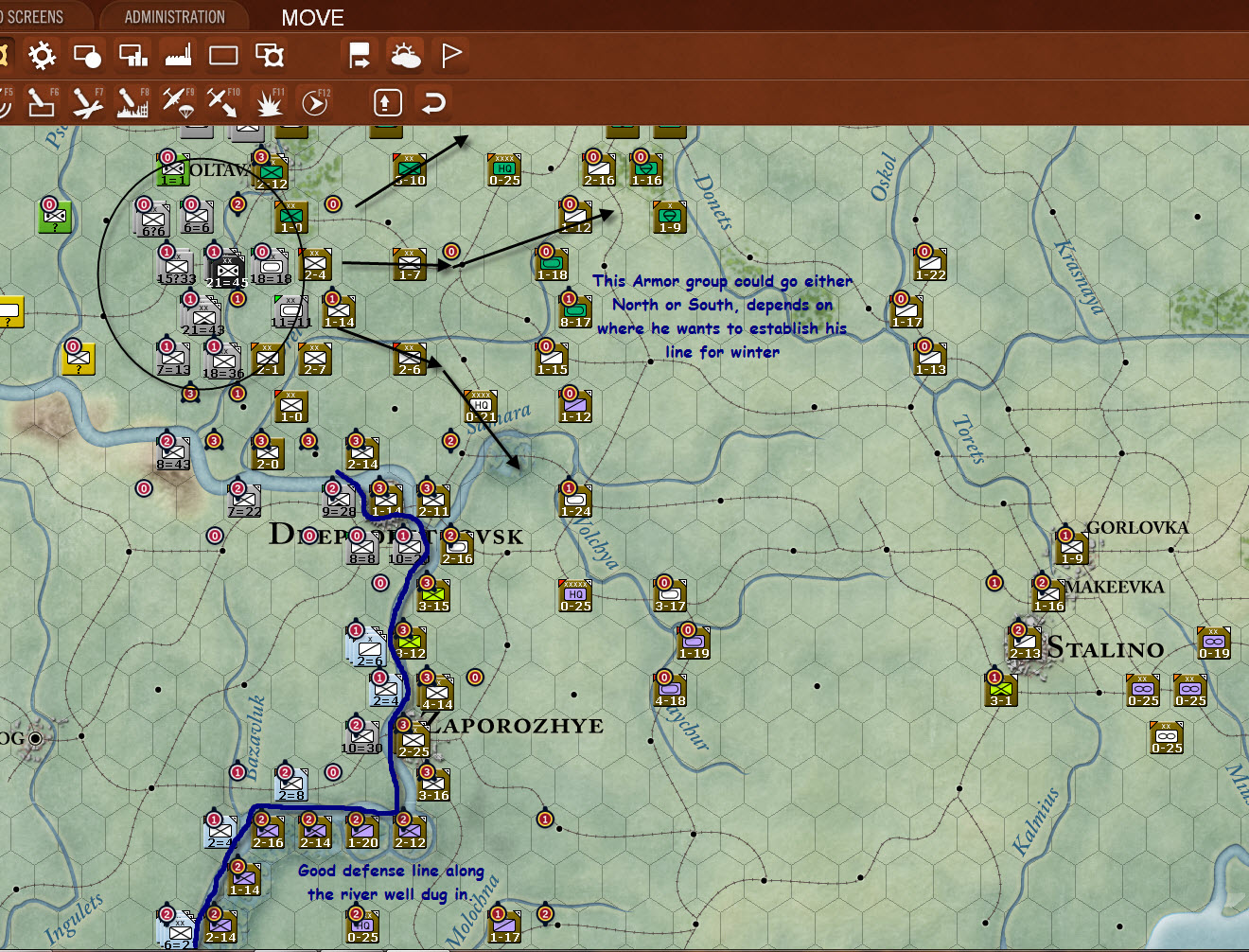The width and height of the screenshot is (1249, 952).
Task: Select the 1-15 unit counter
Action: point(552,361)
